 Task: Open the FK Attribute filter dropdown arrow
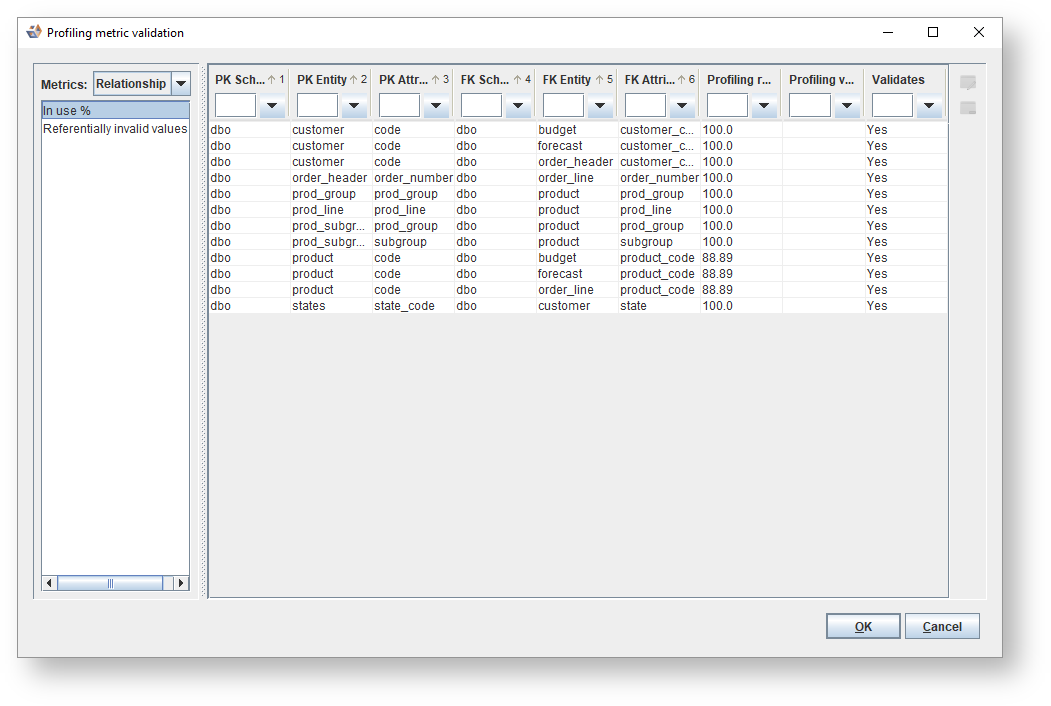tap(682, 105)
